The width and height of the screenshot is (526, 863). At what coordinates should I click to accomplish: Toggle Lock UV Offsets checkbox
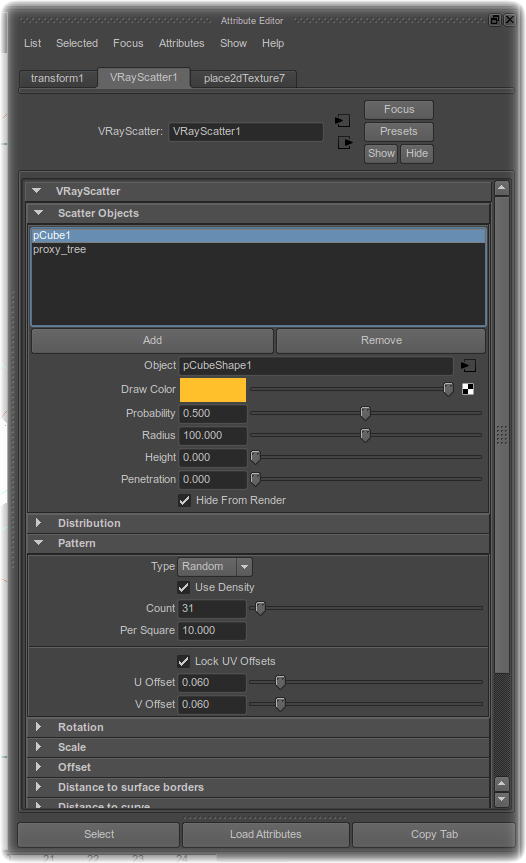pyautogui.click(x=184, y=661)
